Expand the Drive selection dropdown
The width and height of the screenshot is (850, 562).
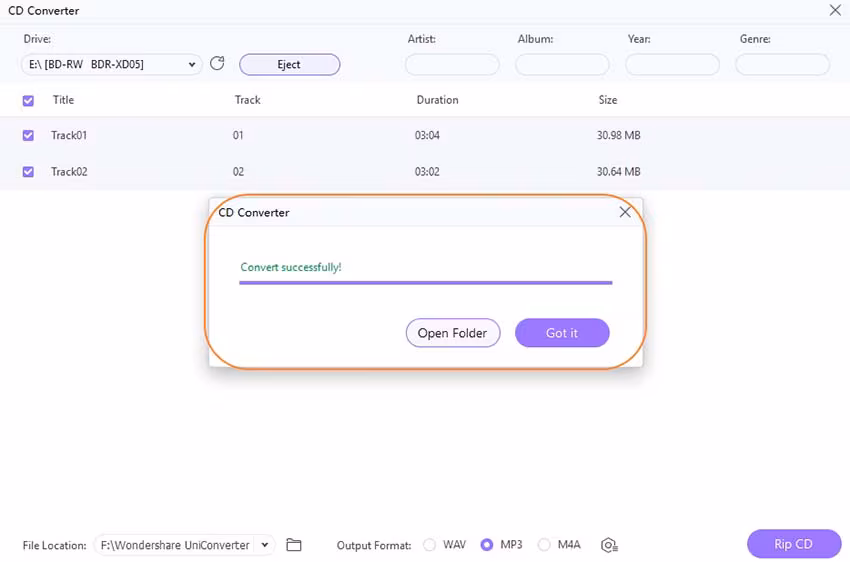click(x=192, y=65)
